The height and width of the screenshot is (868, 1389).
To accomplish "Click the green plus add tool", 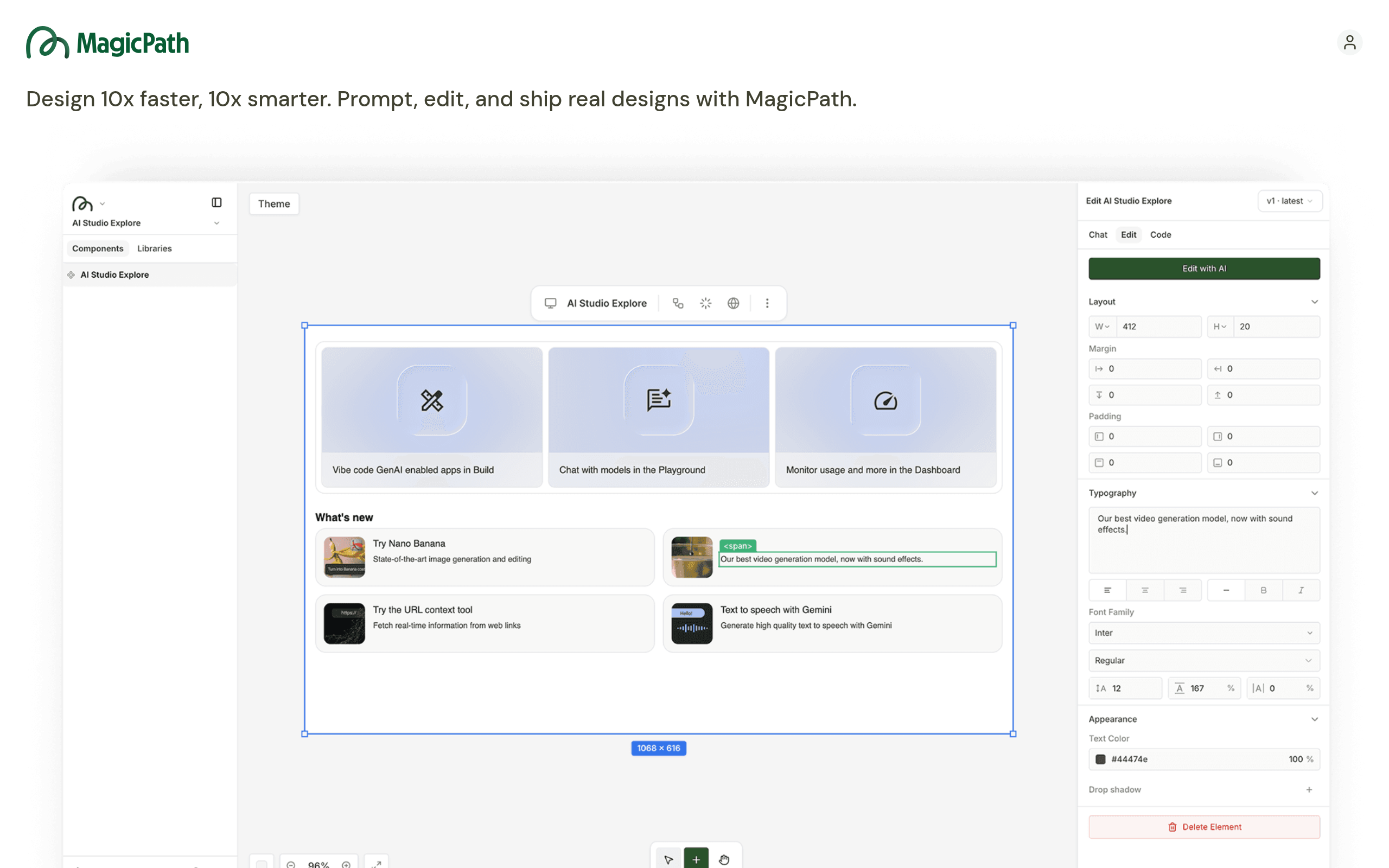I will point(696,859).
